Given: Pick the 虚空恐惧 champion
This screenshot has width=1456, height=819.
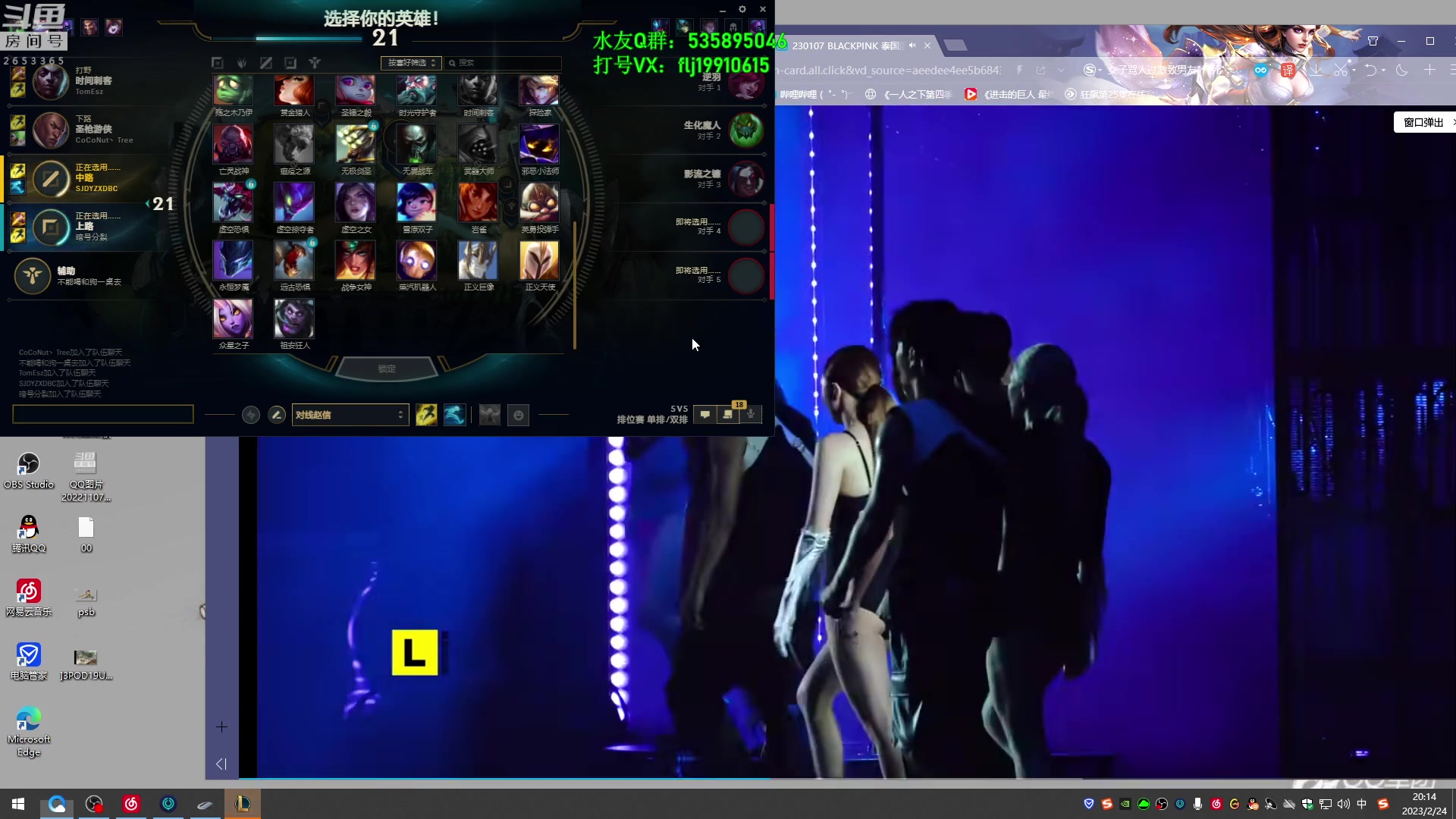Looking at the screenshot, I should (x=233, y=202).
